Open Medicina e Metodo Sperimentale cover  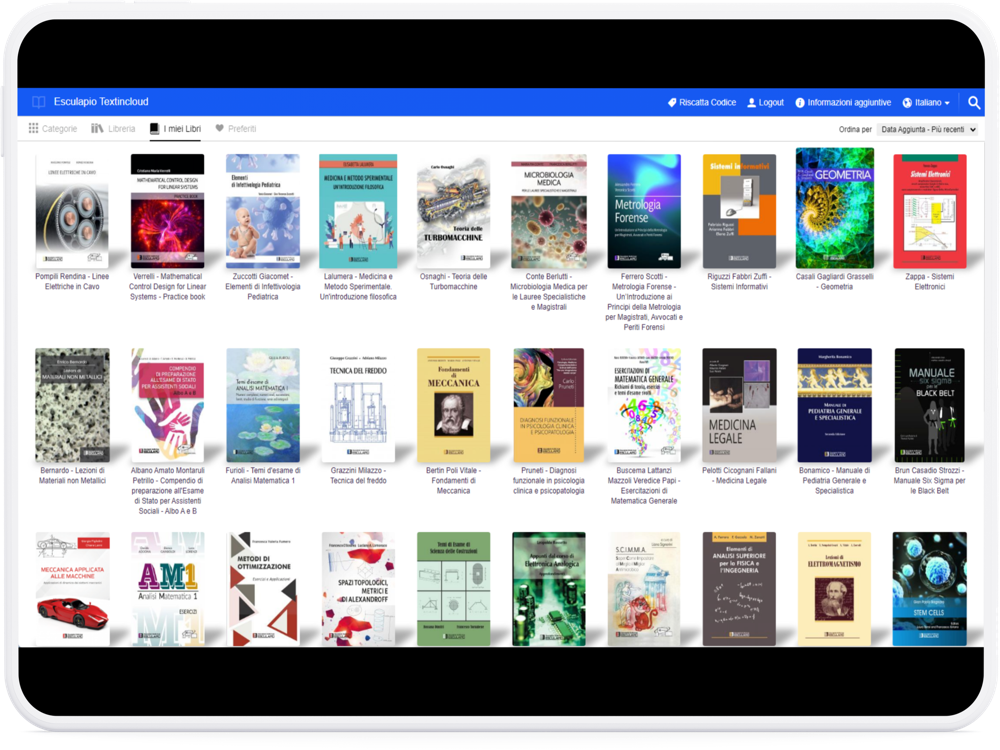pyautogui.click(x=358, y=211)
